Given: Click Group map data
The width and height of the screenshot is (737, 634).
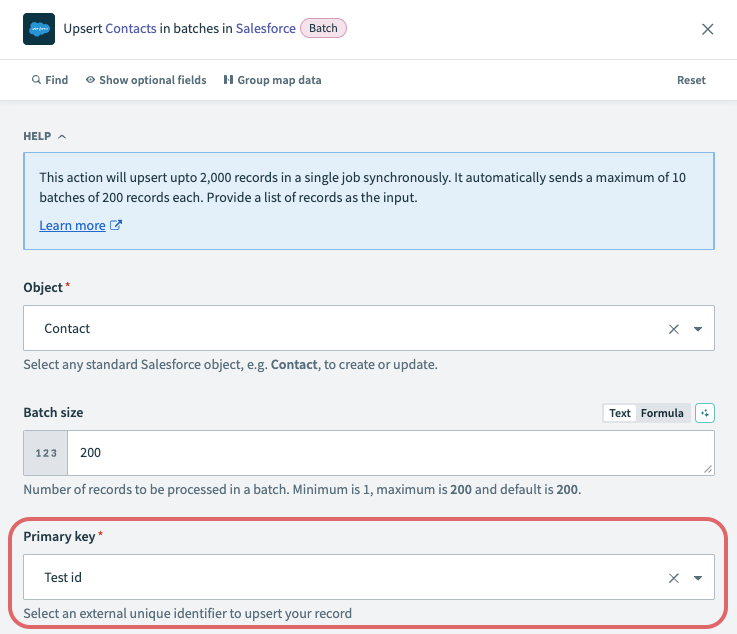Looking at the screenshot, I should pyautogui.click(x=272, y=80).
